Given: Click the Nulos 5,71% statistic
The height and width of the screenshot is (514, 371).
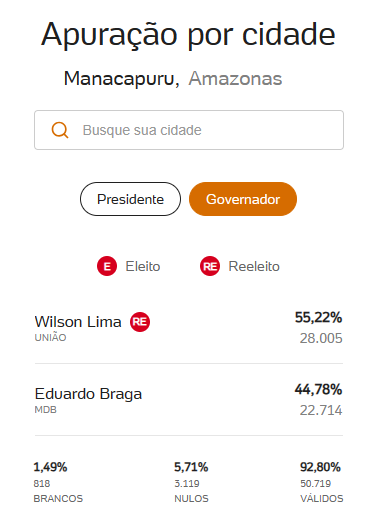Looking at the screenshot, I should [191, 467].
